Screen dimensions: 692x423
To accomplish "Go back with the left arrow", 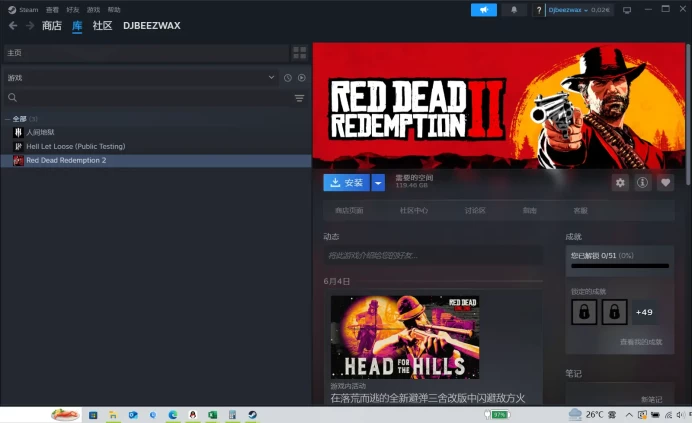I will 13,26.
